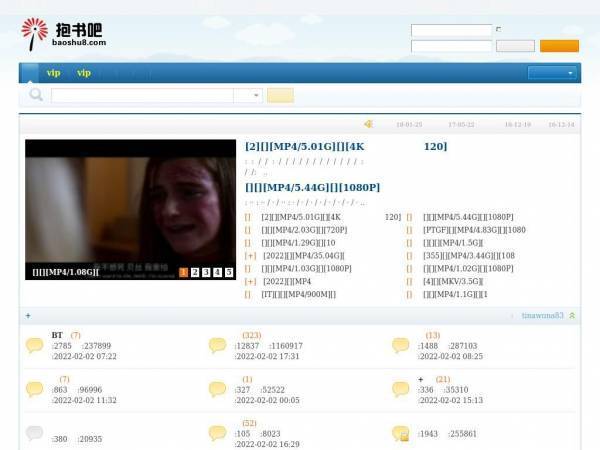The width and height of the screenshot is (600, 450).
Task: Click bracket icon beside [MP4/2.03G] 720P thread
Action: 248,230
